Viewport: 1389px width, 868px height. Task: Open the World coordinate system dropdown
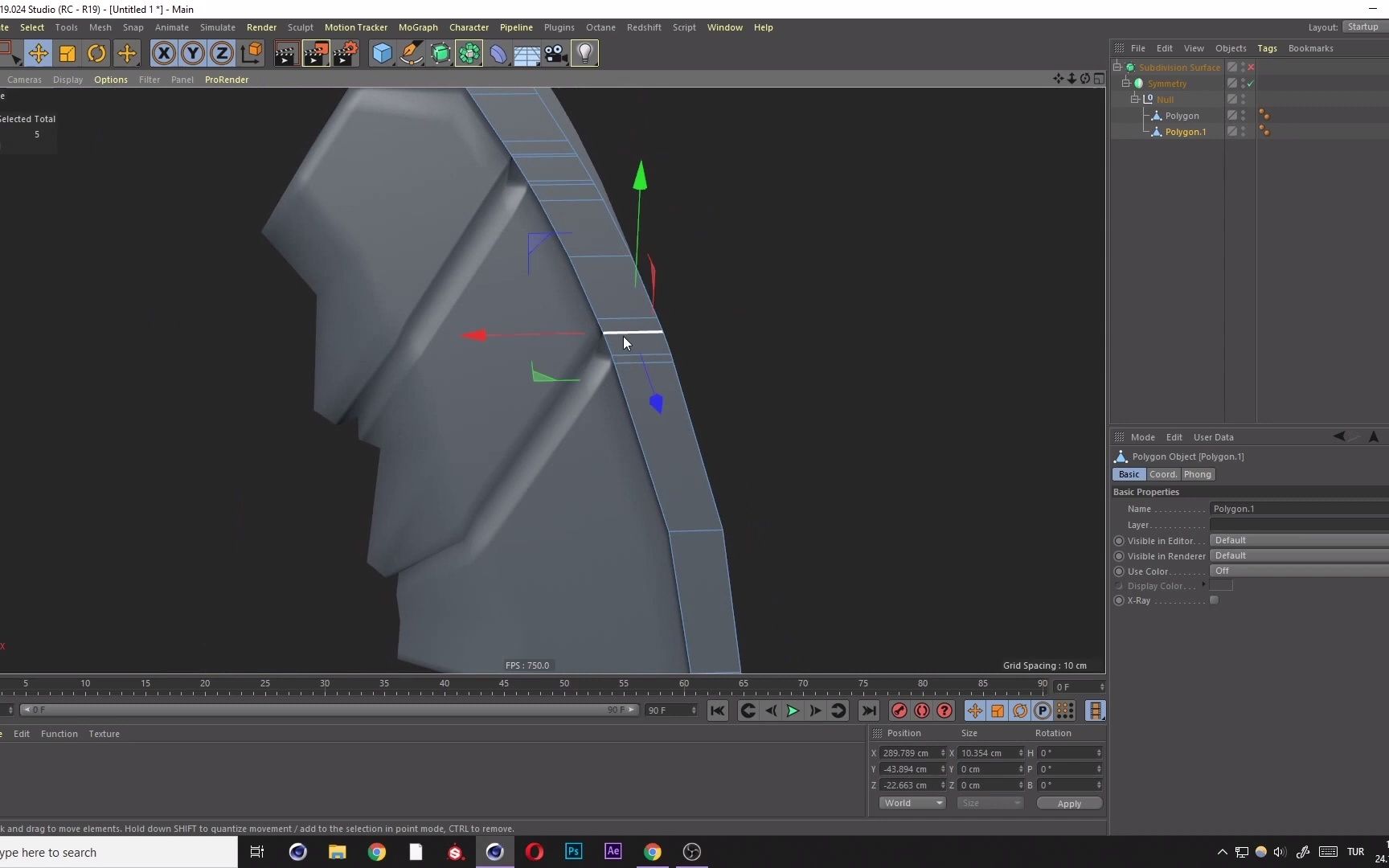[912, 803]
